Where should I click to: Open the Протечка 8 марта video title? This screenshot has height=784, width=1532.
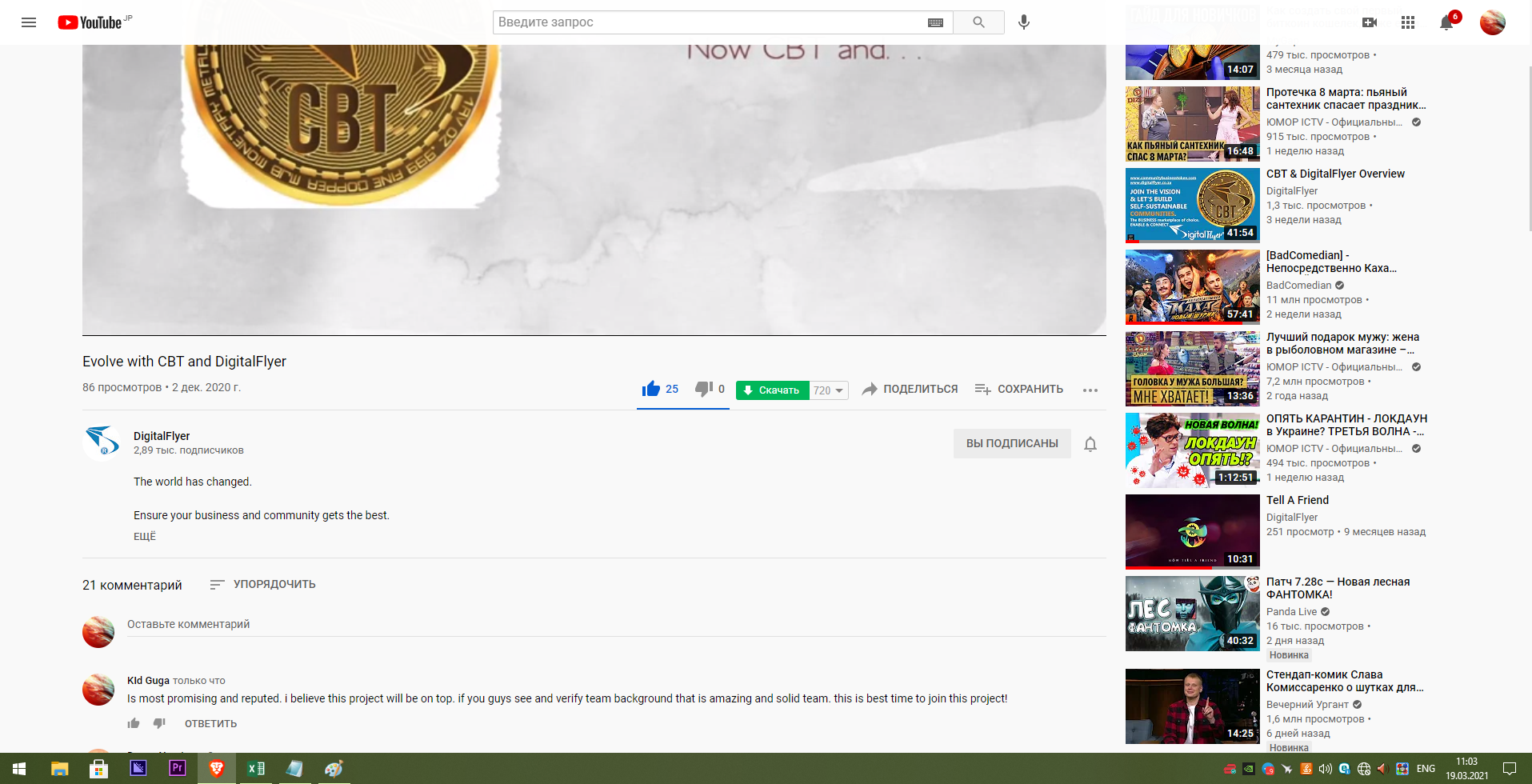[1346, 98]
